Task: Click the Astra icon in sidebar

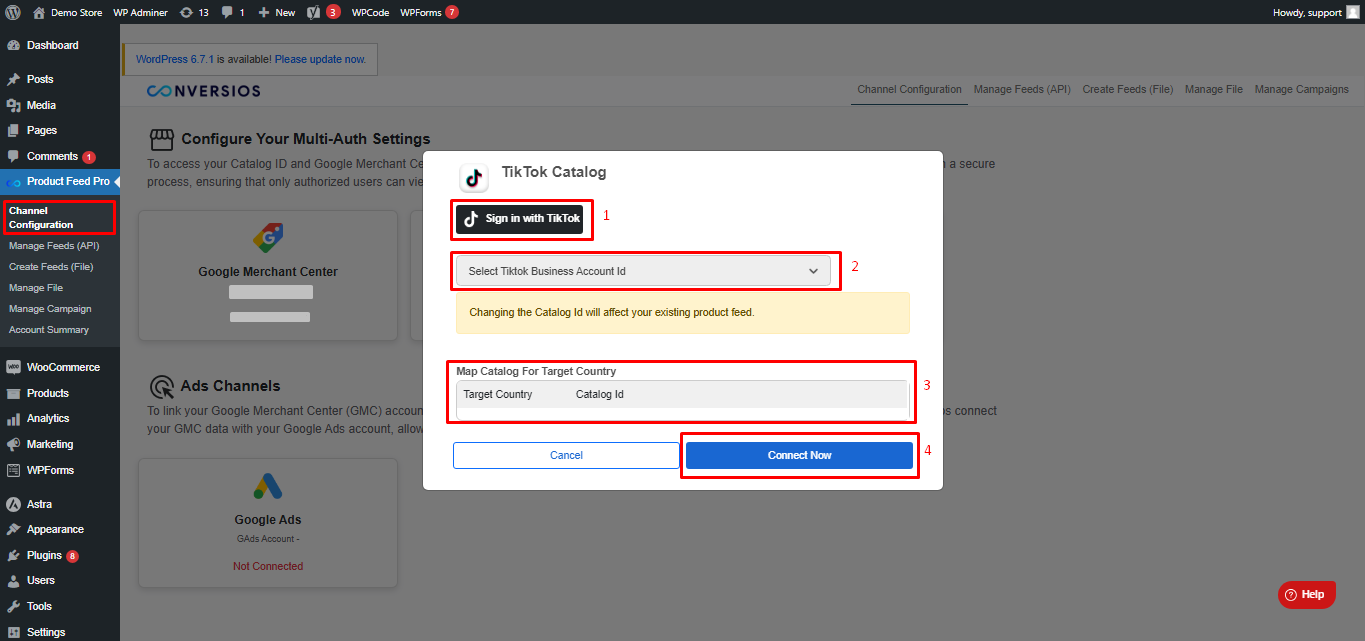Action: coord(14,504)
